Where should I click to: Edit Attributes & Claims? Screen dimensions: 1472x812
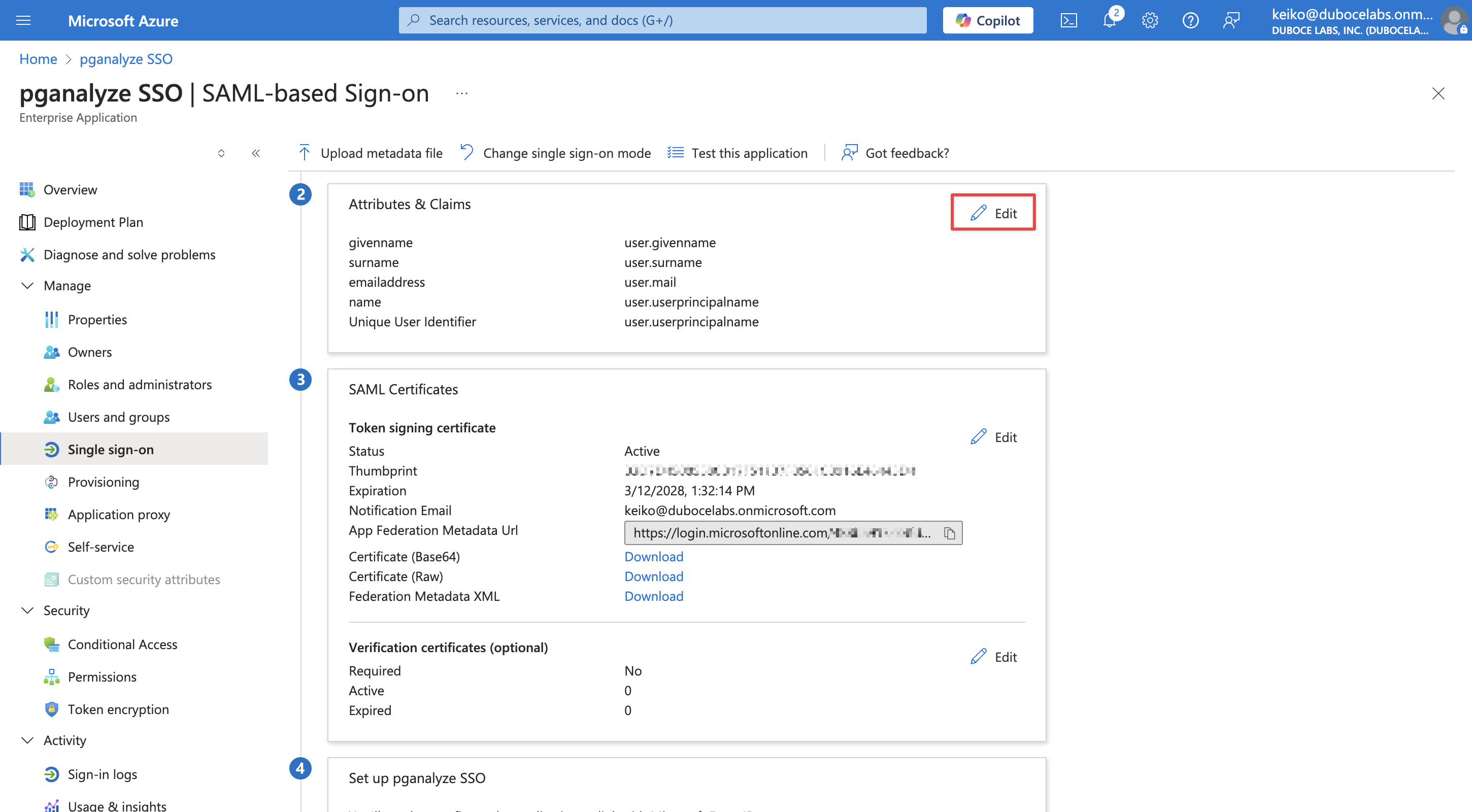(993, 213)
